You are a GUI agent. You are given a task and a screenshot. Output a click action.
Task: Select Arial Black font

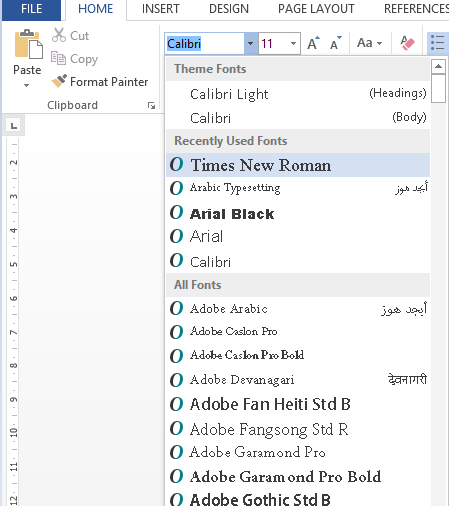click(x=298, y=213)
